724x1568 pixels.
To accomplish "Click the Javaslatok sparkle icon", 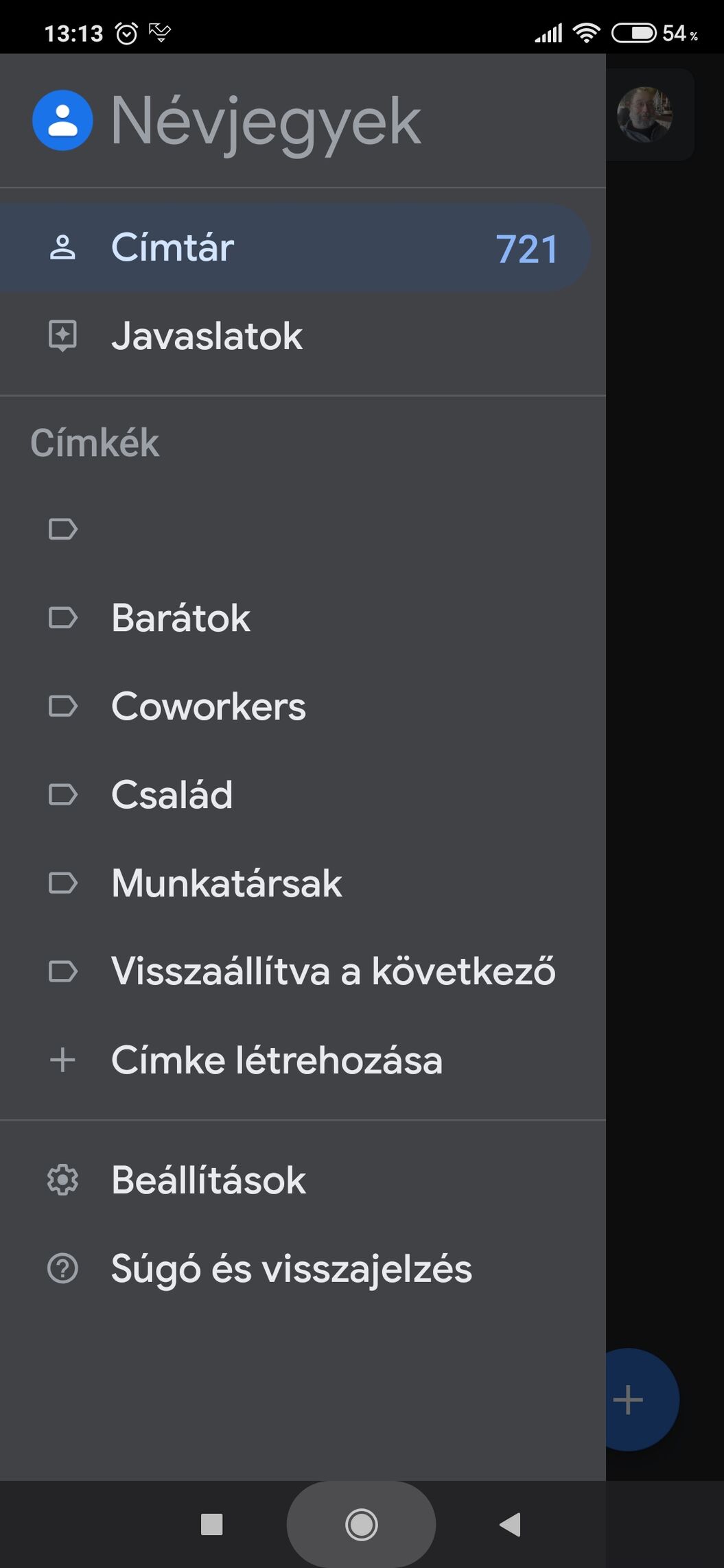I will 62,336.
